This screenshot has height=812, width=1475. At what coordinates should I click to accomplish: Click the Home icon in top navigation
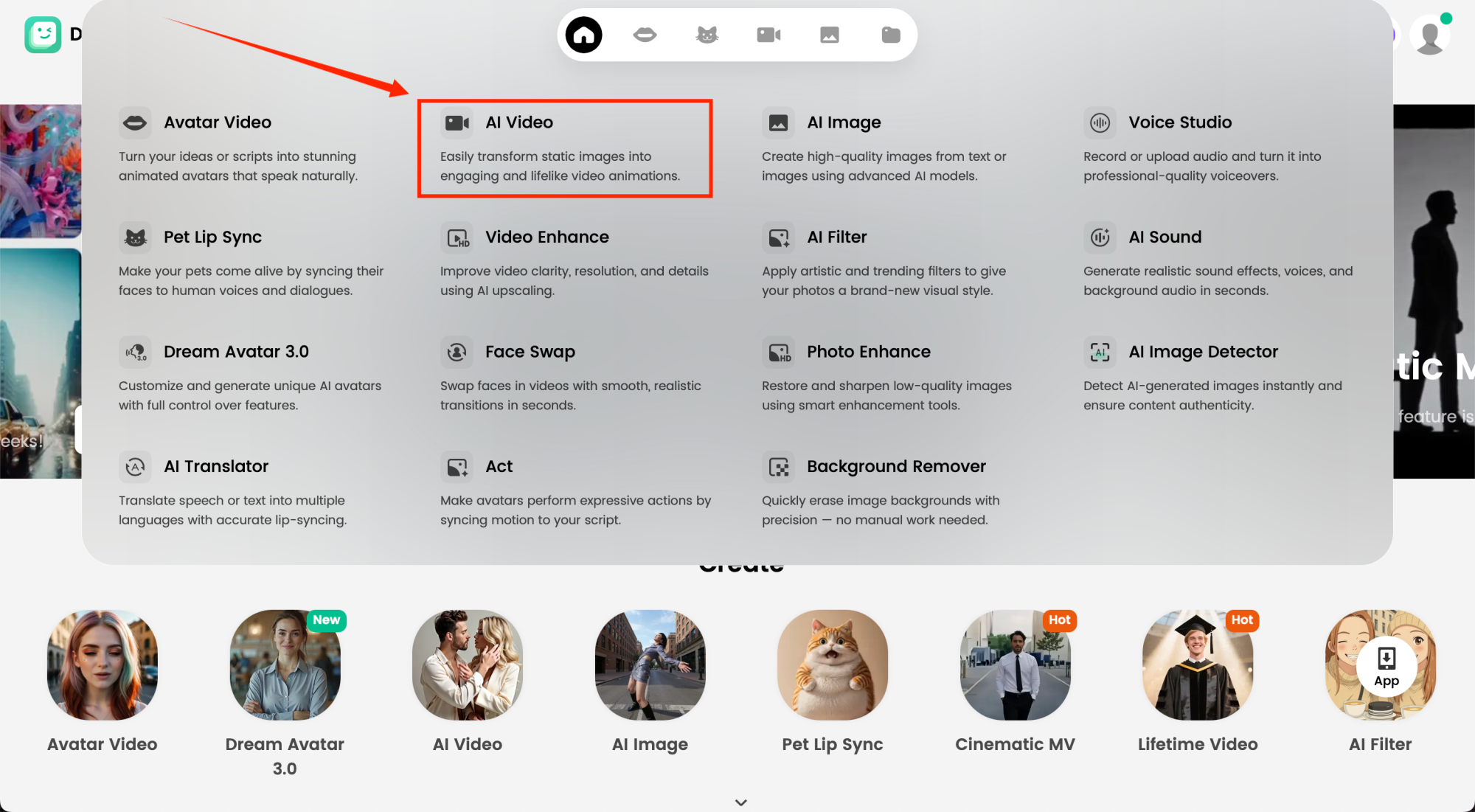tap(583, 35)
